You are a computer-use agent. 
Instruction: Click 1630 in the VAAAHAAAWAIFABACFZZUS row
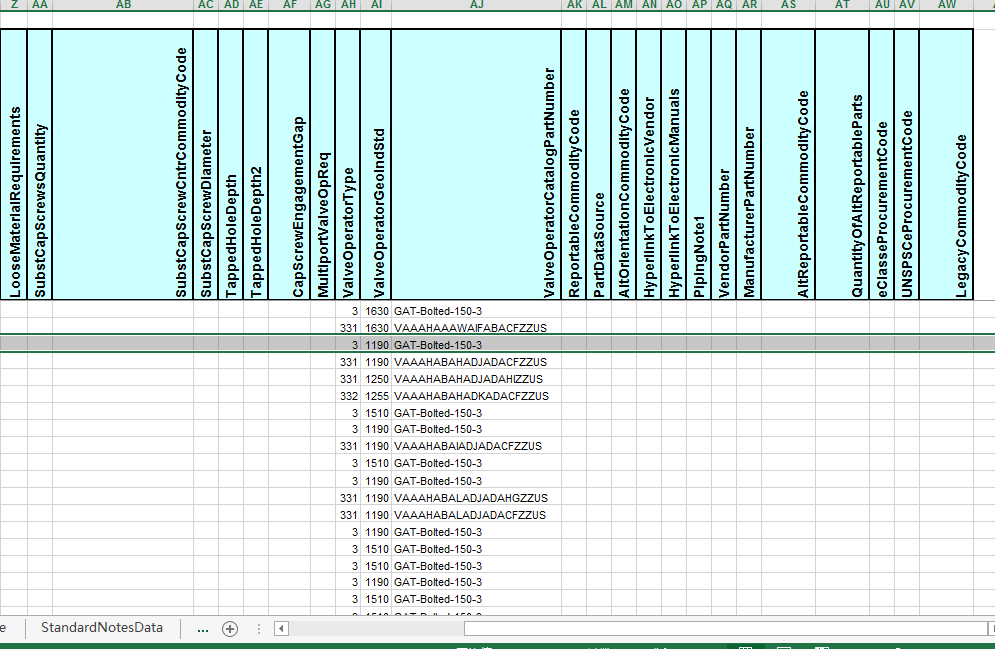[x=376, y=328]
